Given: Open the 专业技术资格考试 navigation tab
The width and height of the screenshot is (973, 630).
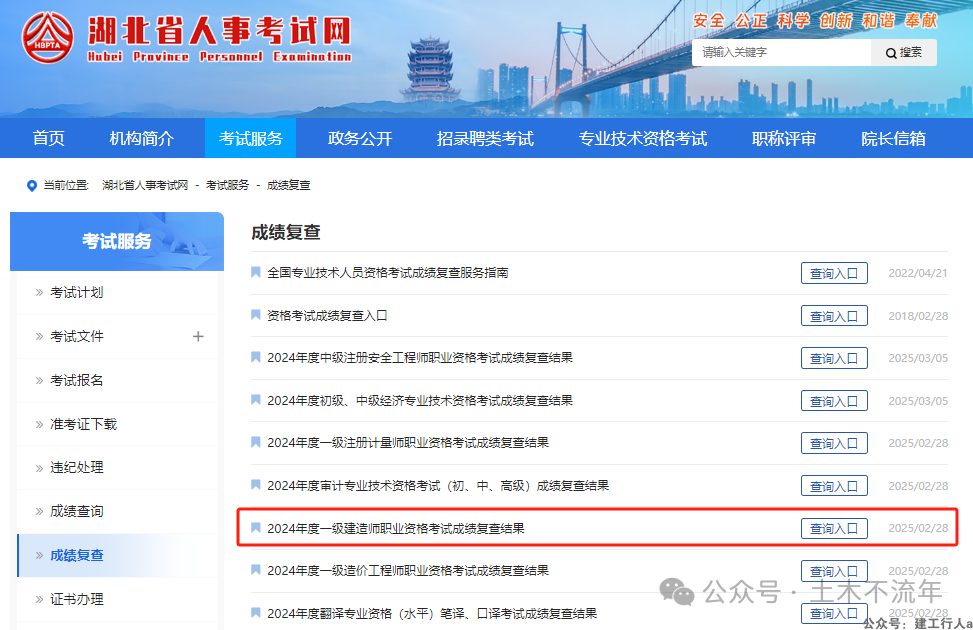Looking at the screenshot, I should (x=643, y=138).
